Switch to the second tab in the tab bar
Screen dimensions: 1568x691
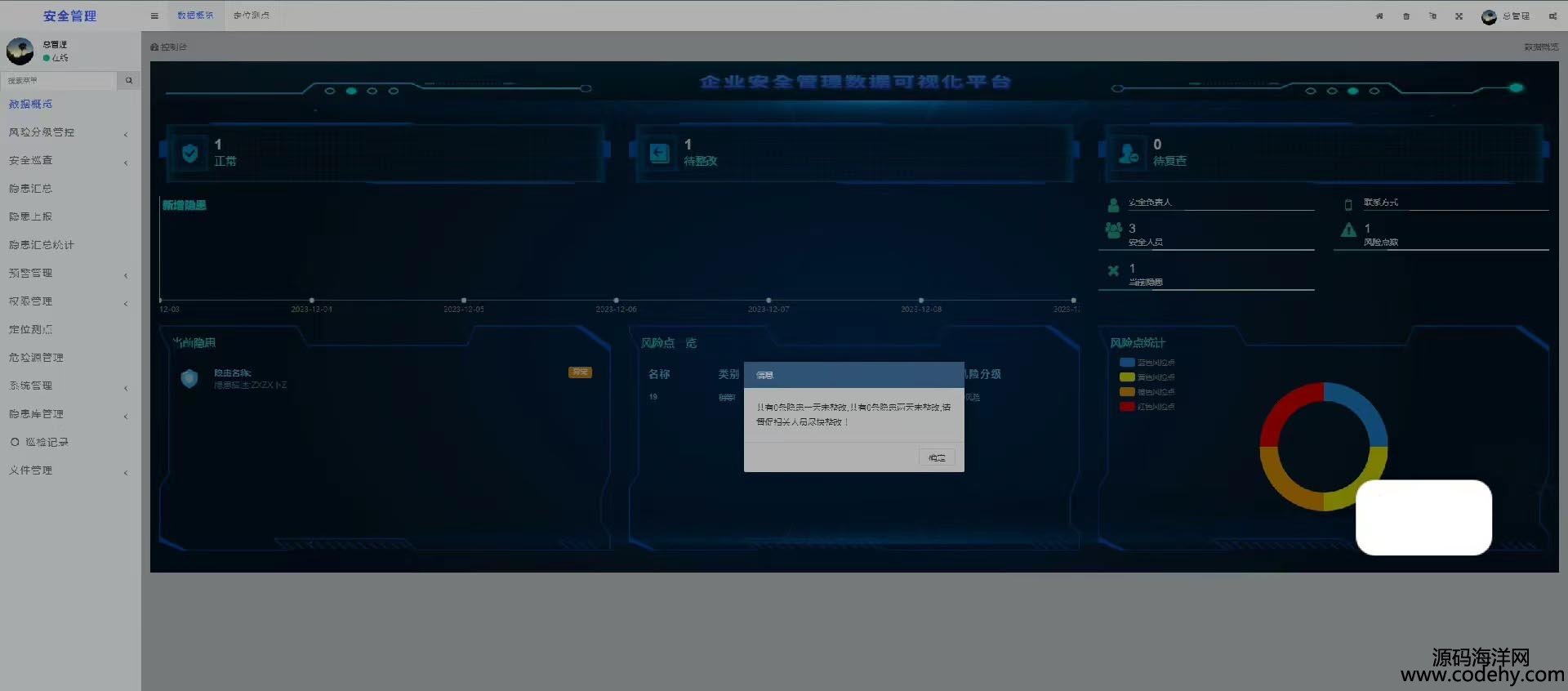pos(252,16)
